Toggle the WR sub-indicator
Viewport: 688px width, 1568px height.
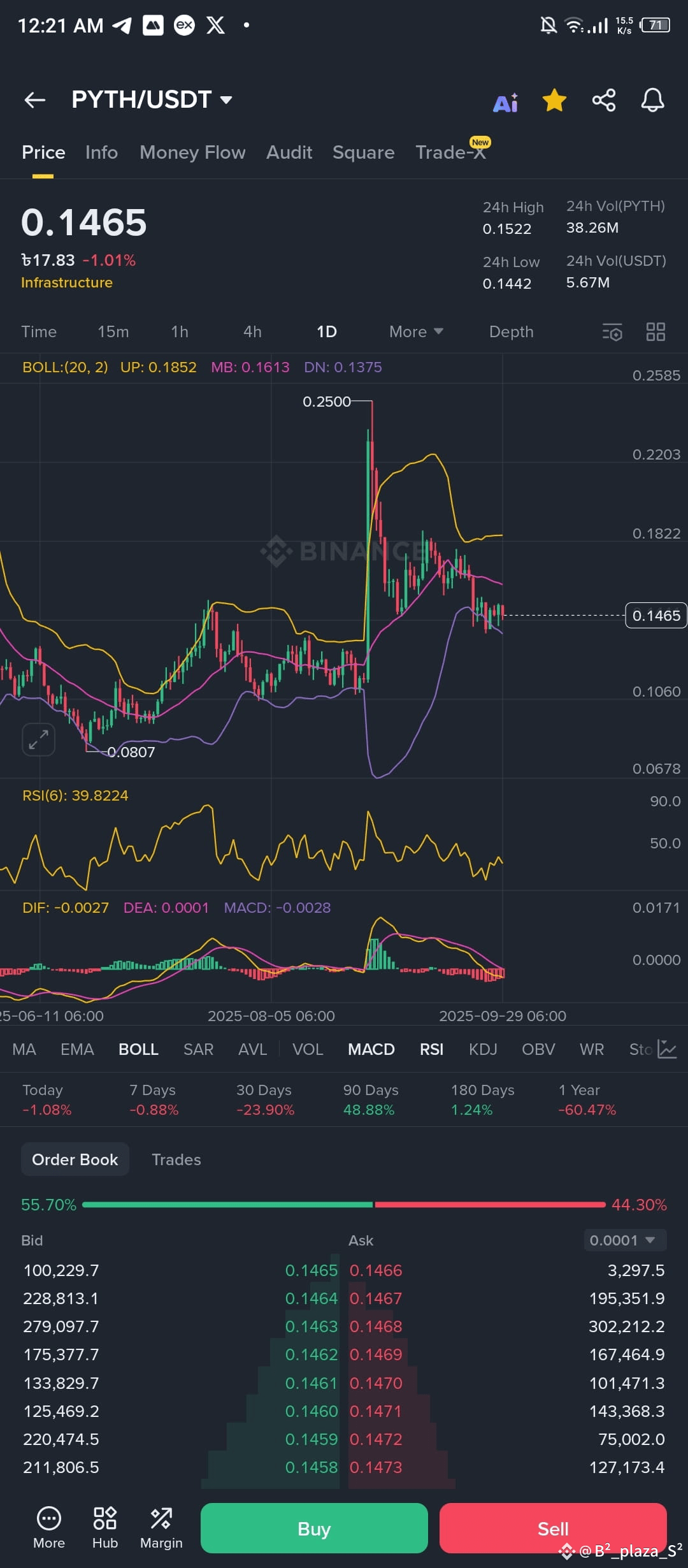coord(592,1049)
